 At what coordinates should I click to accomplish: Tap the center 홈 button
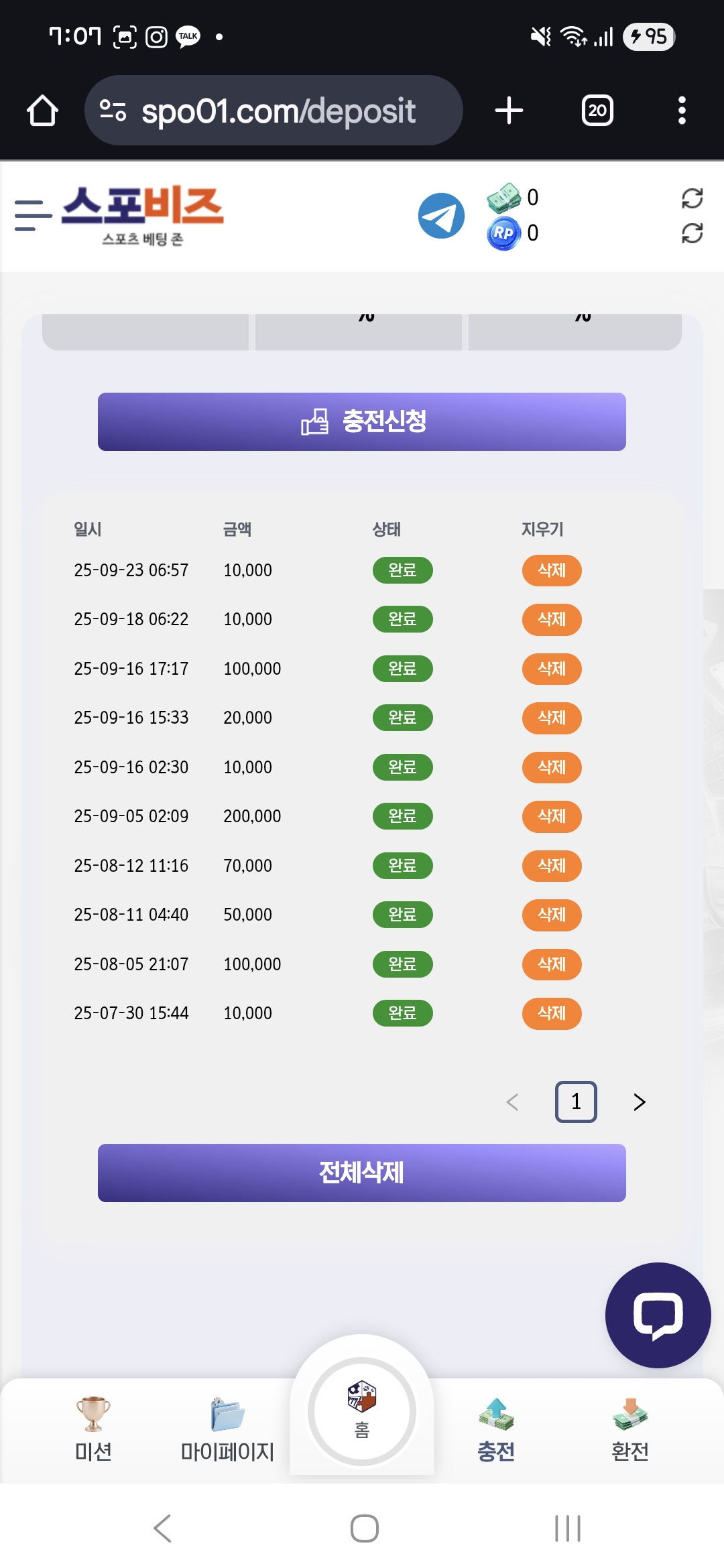pyautogui.click(x=362, y=1411)
